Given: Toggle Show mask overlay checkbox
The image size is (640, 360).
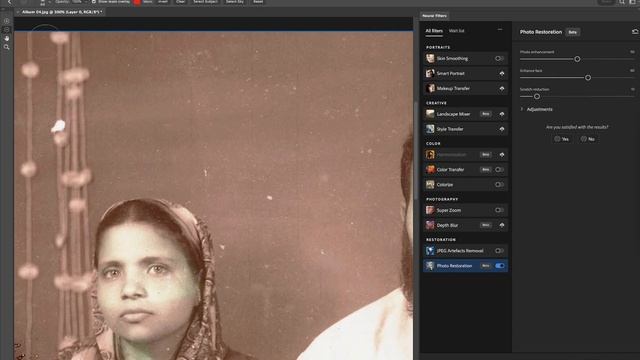Looking at the screenshot, I should [x=93, y=2].
